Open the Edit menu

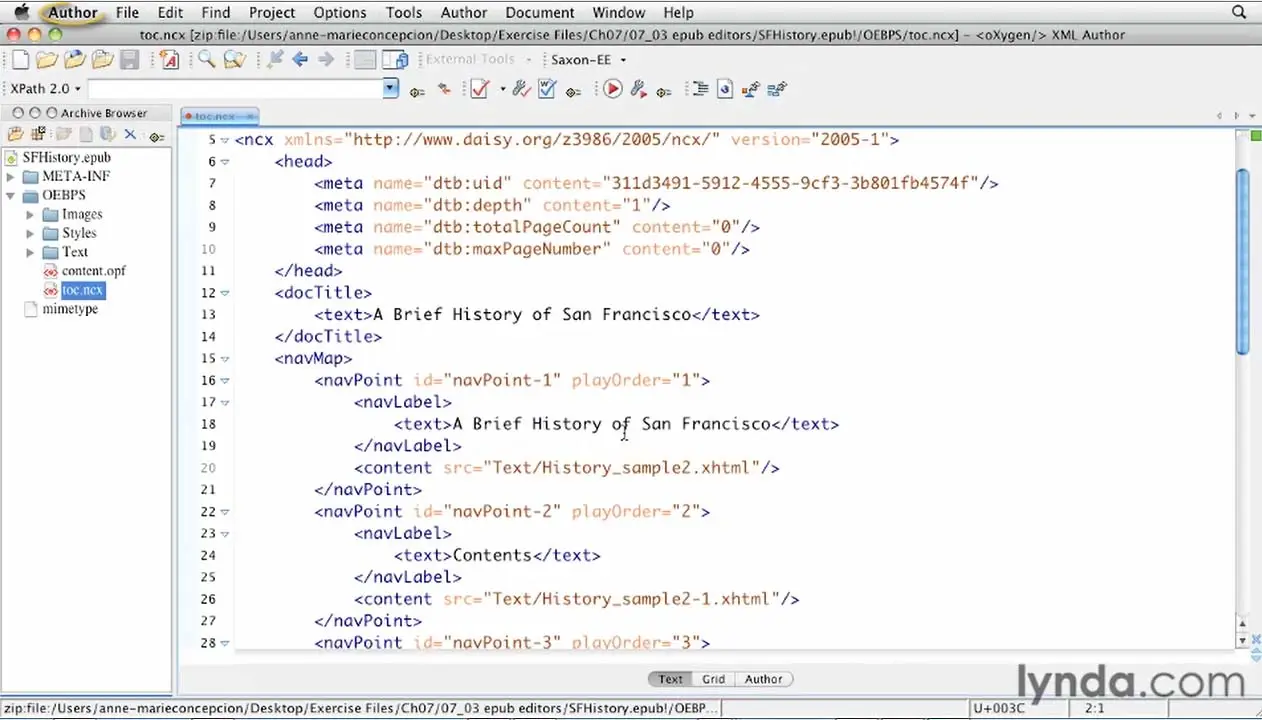pyautogui.click(x=170, y=12)
